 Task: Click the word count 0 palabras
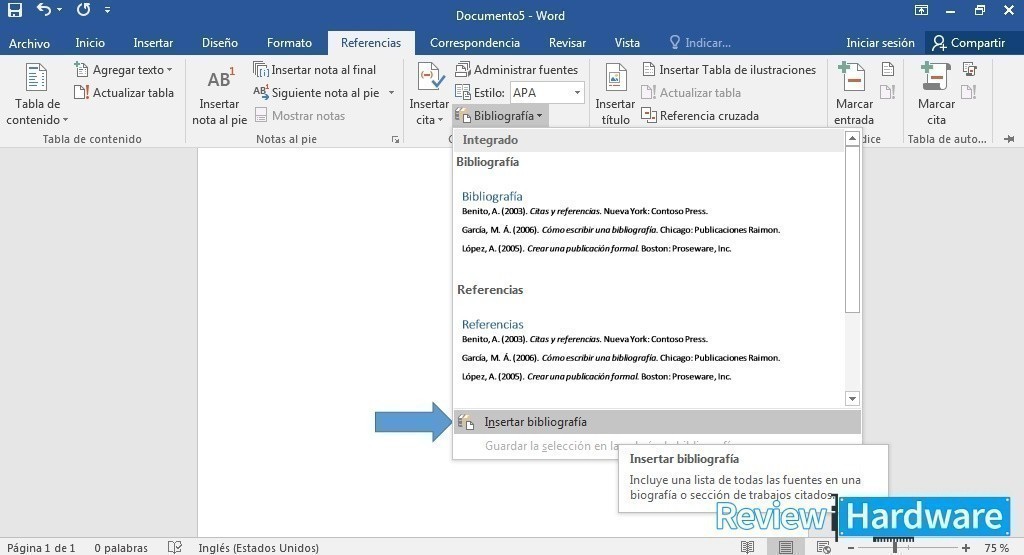click(x=121, y=548)
